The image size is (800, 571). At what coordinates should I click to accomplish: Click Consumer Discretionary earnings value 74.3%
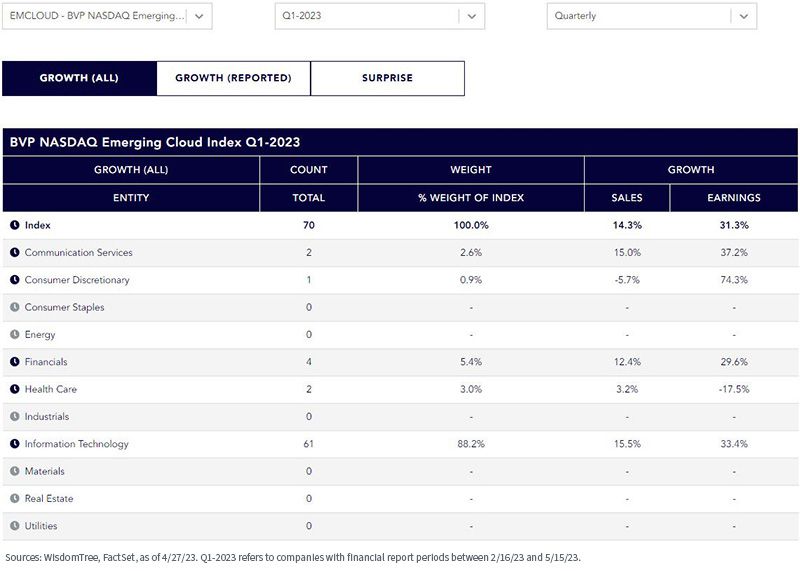point(734,280)
